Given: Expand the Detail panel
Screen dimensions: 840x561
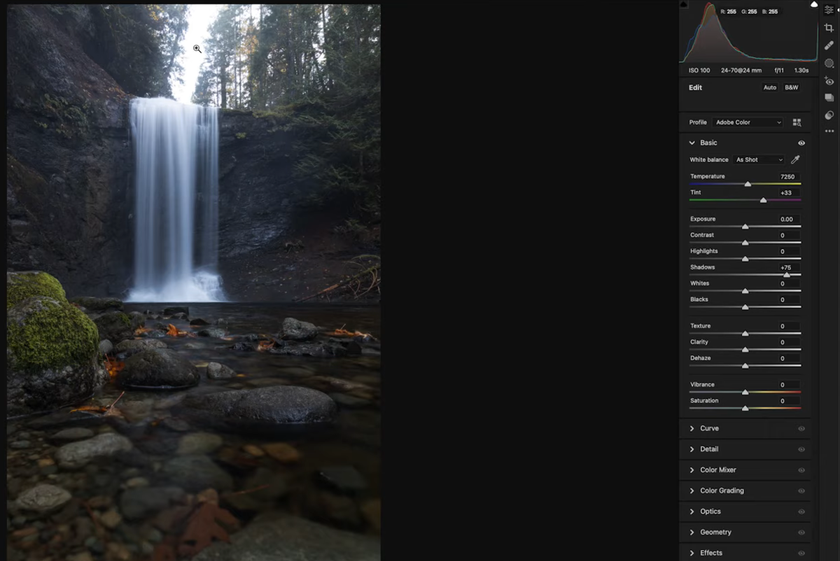Looking at the screenshot, I should pos(692,450).
